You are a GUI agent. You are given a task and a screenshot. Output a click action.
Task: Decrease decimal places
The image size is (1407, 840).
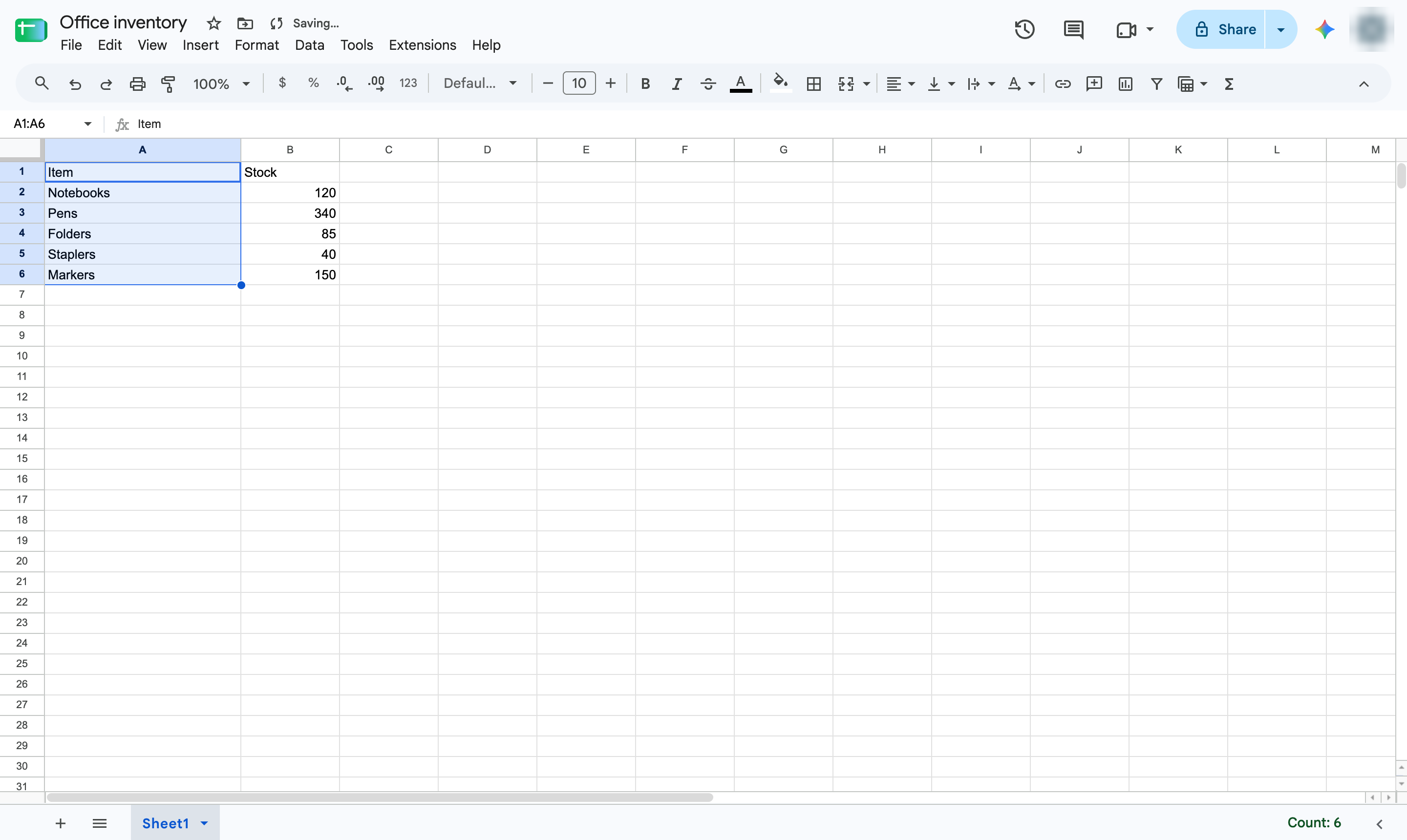pyautogui.click(x=344, y=84)
